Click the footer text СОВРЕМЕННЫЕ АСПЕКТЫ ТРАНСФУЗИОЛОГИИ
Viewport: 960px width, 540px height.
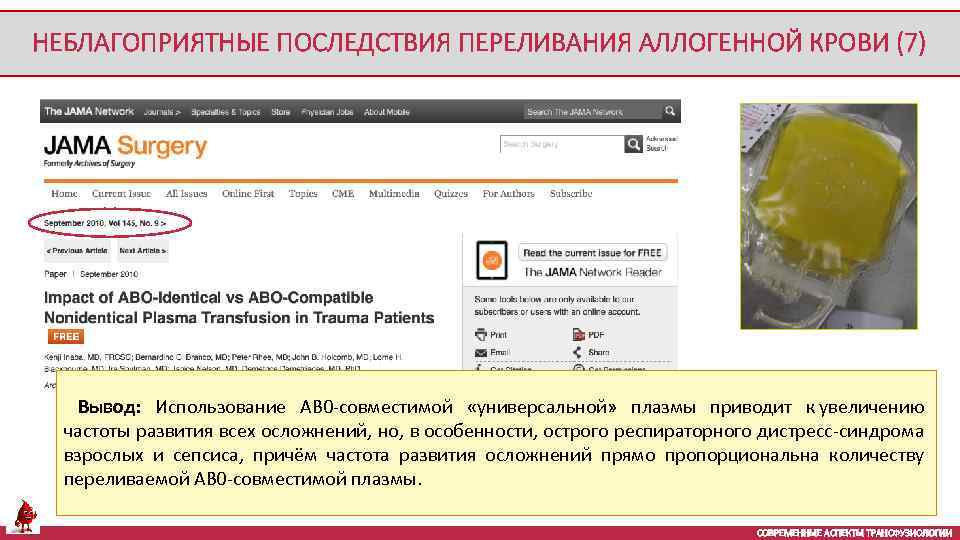[x=854, y=533]
